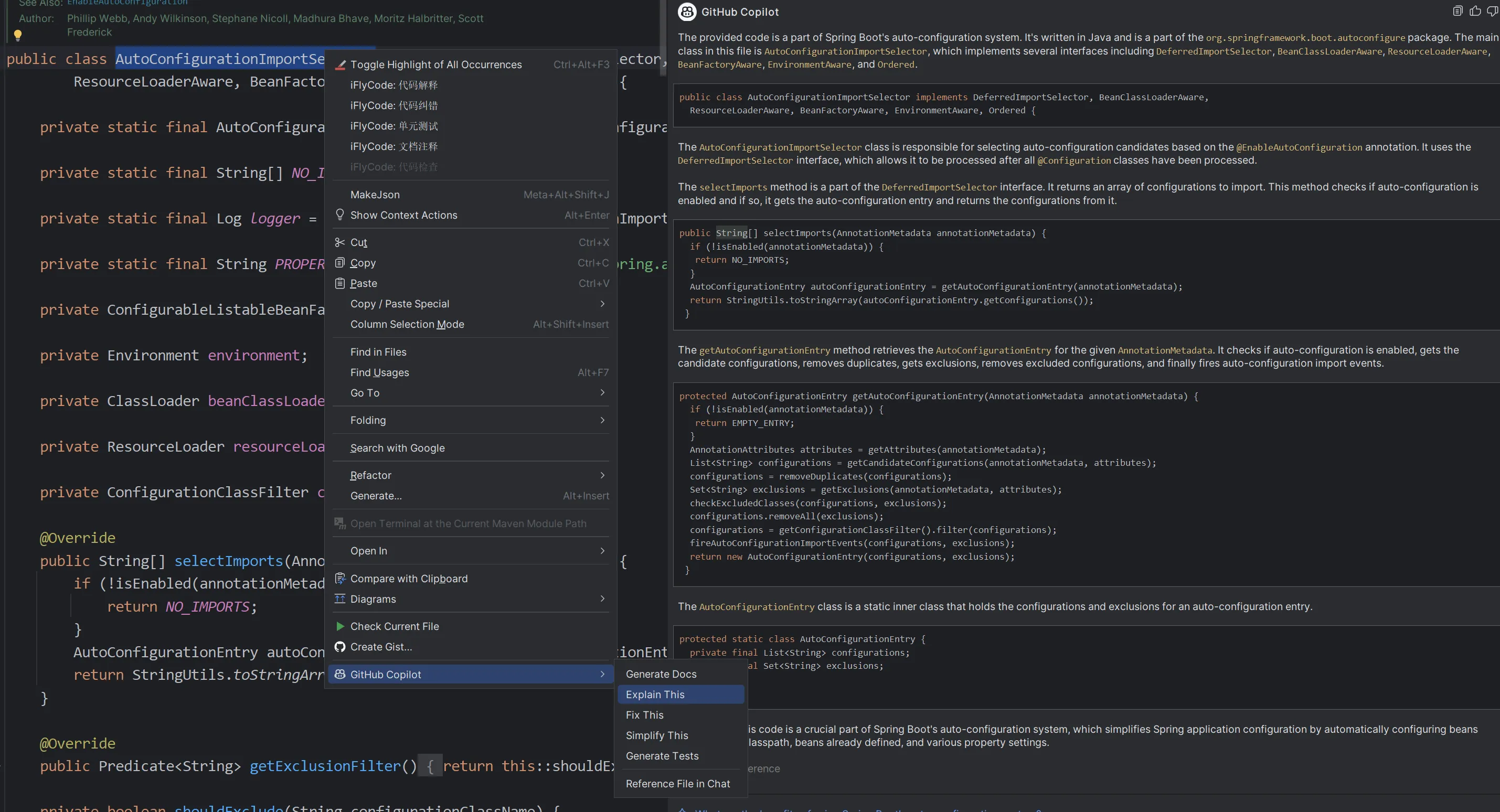Click the org.springframework.boot.autoconfigure package link

1305,38
